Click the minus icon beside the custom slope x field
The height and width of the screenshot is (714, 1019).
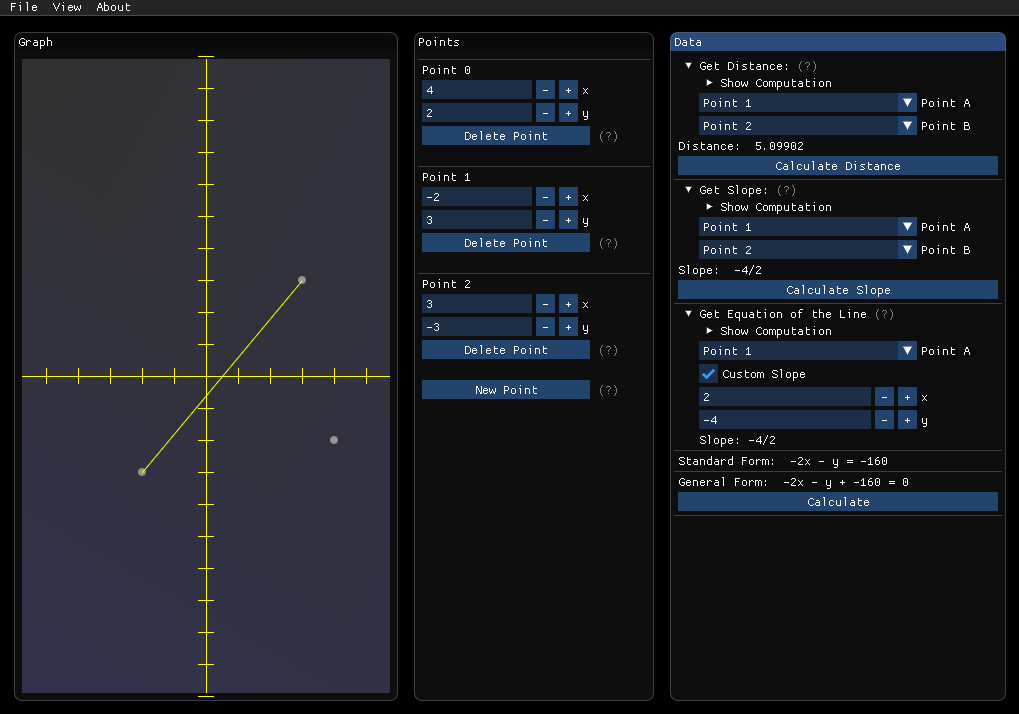(884, 397)
